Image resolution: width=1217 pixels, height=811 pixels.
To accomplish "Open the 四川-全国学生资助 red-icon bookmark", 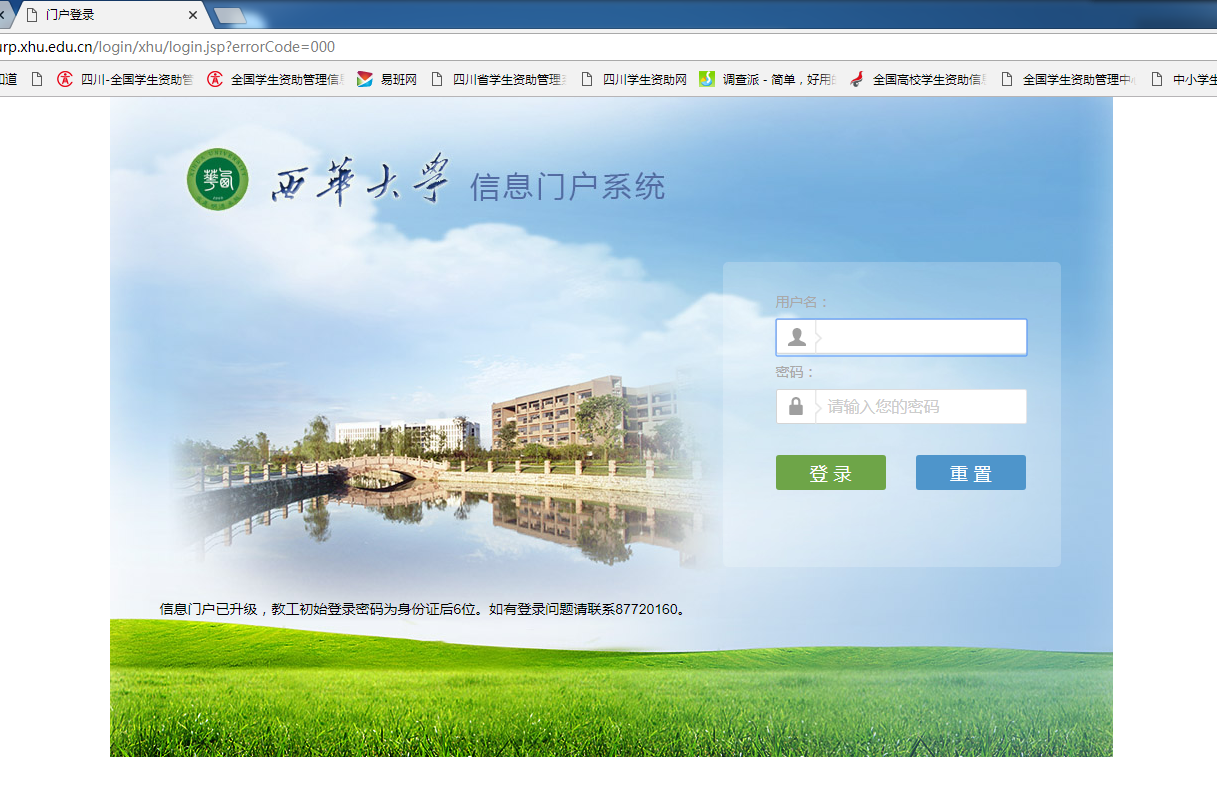I will coord(65,80).
